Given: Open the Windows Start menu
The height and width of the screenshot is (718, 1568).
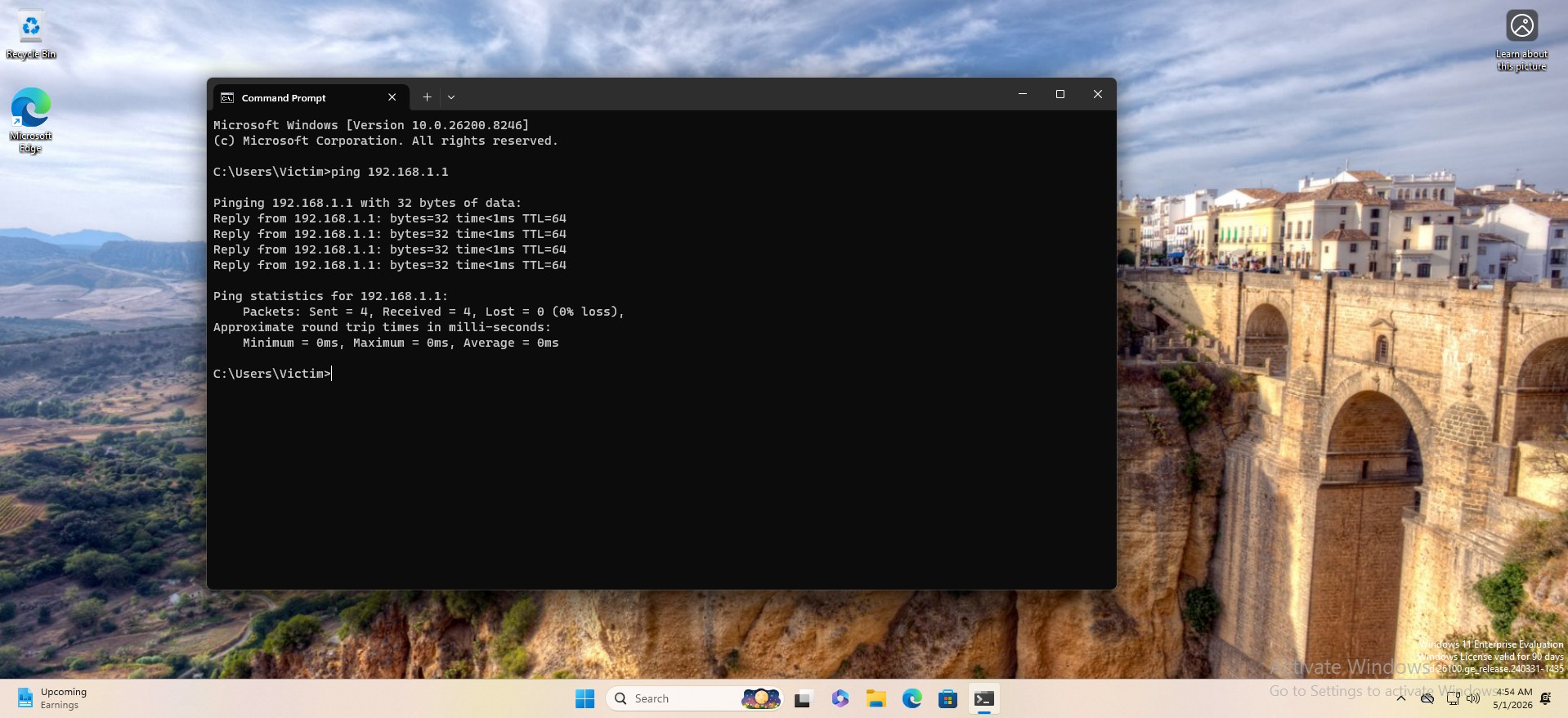Looking at the screenshot, I should point(585,698).
